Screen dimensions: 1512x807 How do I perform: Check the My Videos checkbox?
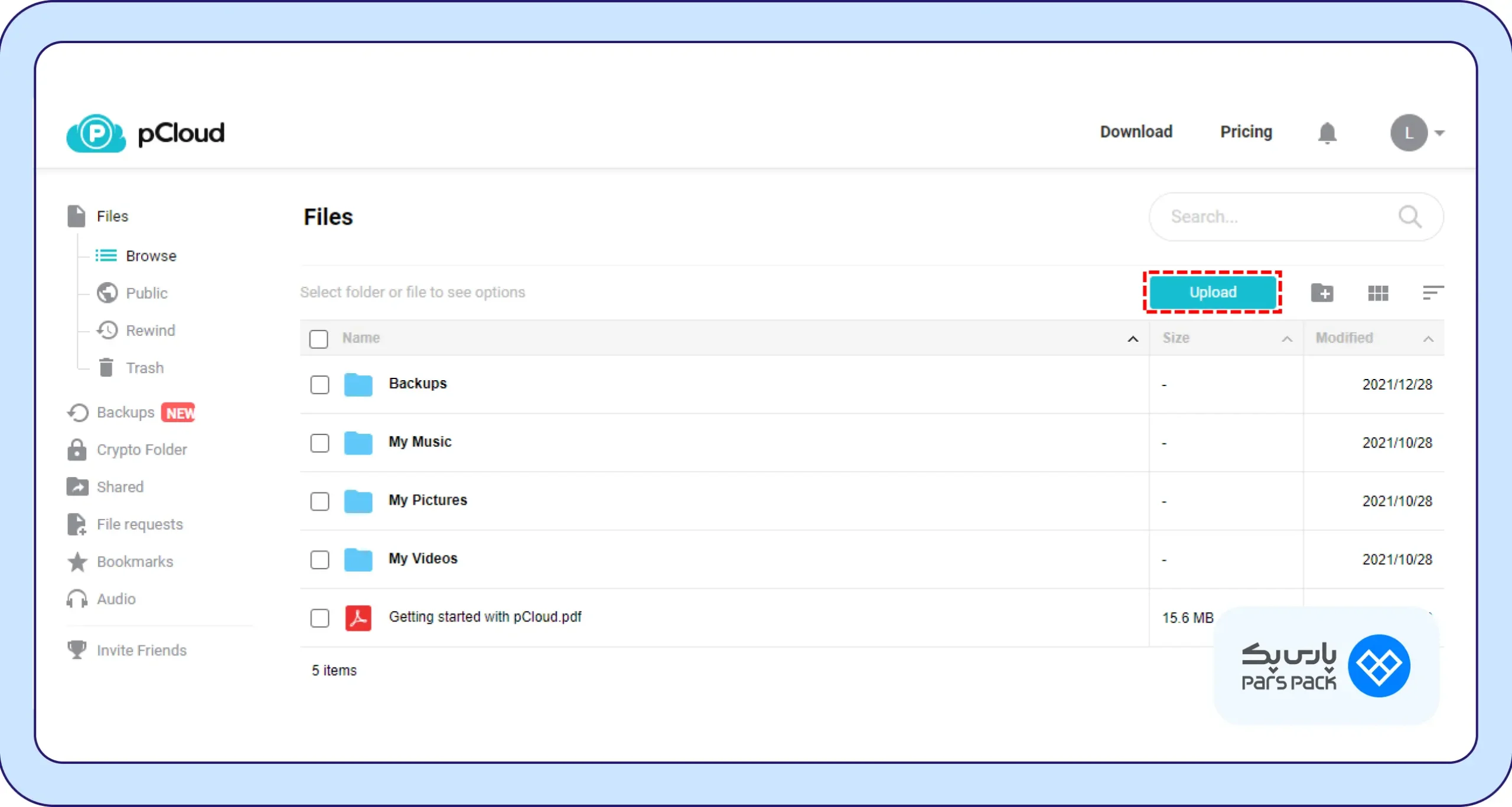[320, 560]
